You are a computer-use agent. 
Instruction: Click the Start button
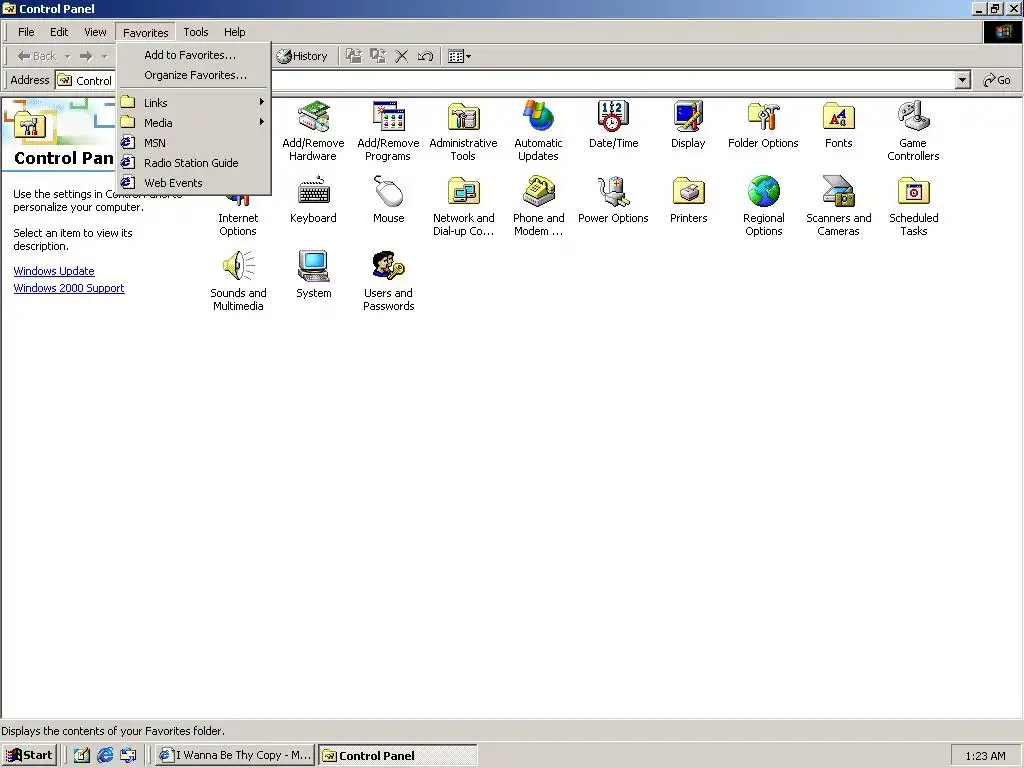(29, 756)
